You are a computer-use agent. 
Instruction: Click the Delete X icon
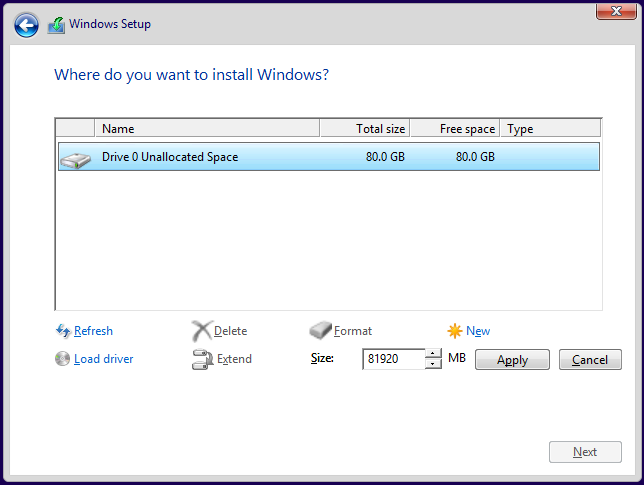click(202, 331)
